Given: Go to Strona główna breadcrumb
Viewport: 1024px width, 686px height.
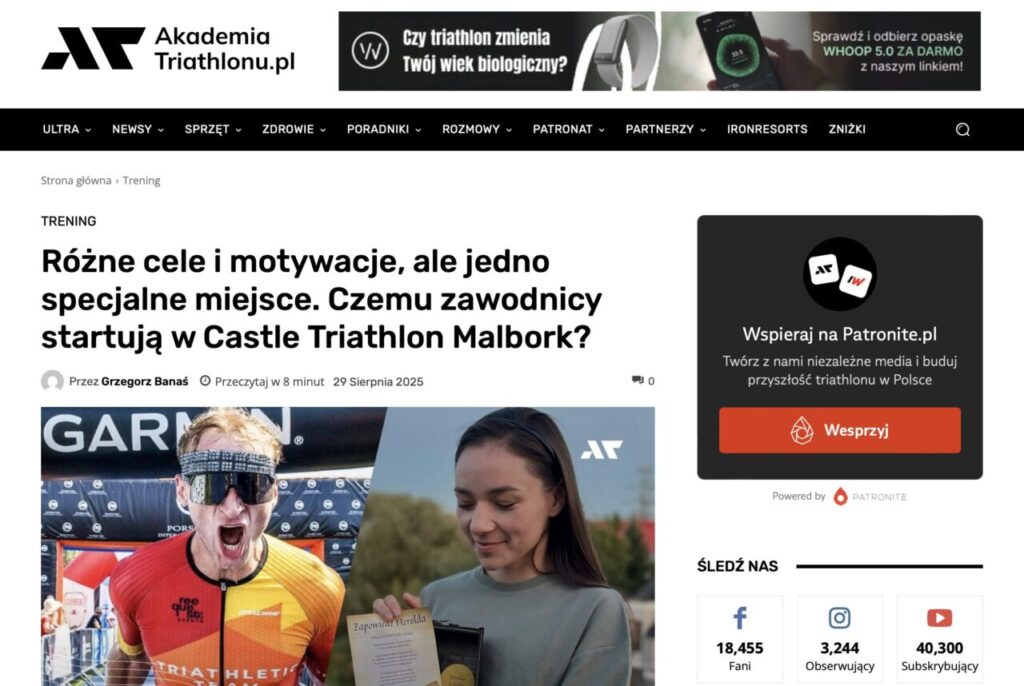Looking at the screenshot, I should [76, 180].
